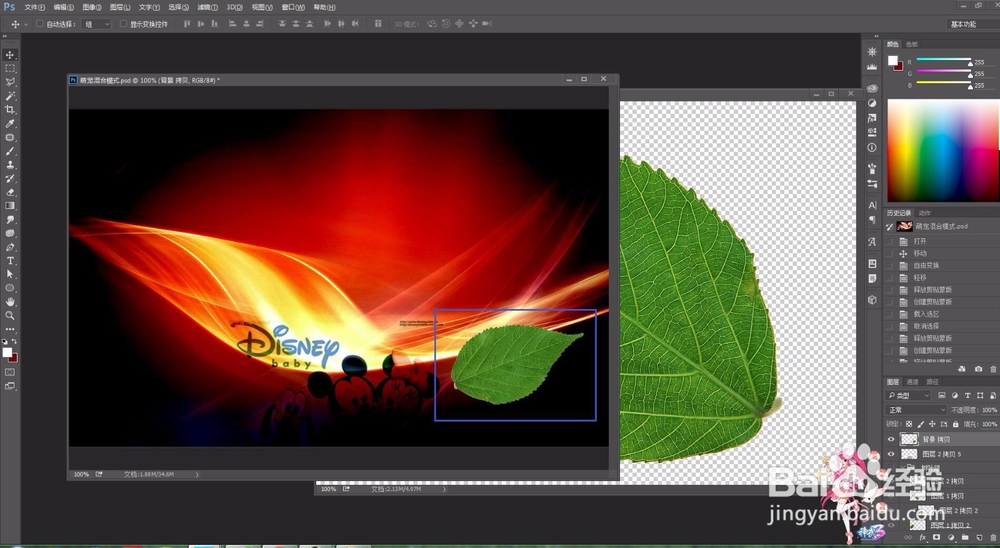Expand the collapsed icon panel dock

coord(876,36)
